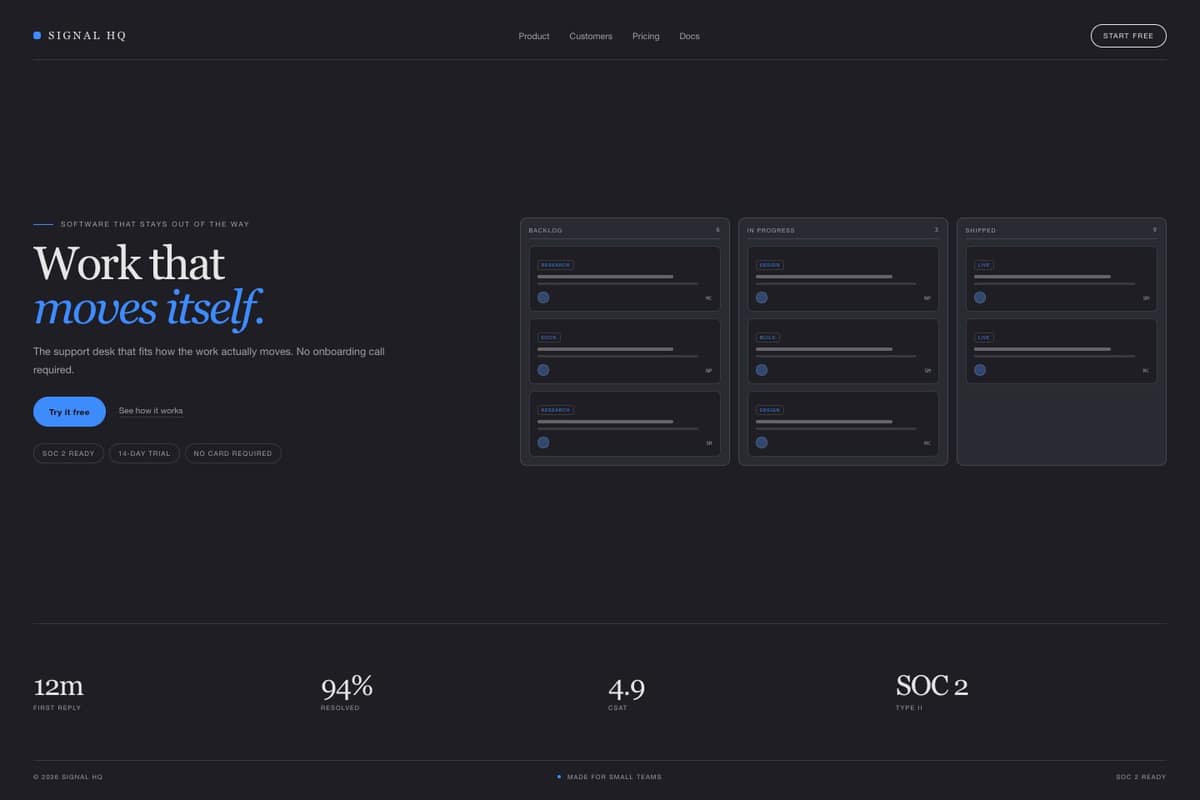1200x800 pixels.
Task: Click the Start Free button
Action: point(1128,36)
